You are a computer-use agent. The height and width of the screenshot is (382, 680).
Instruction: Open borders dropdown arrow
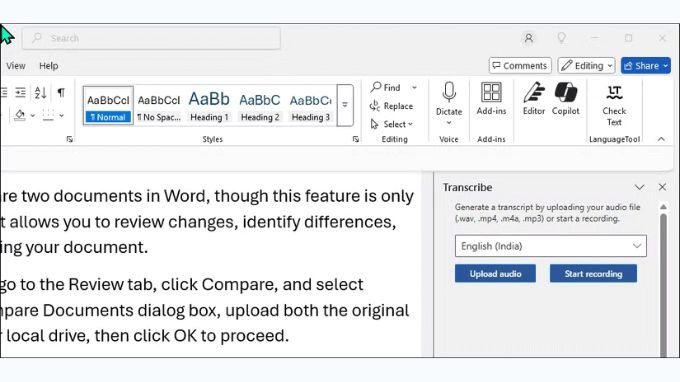click(62, 115)
